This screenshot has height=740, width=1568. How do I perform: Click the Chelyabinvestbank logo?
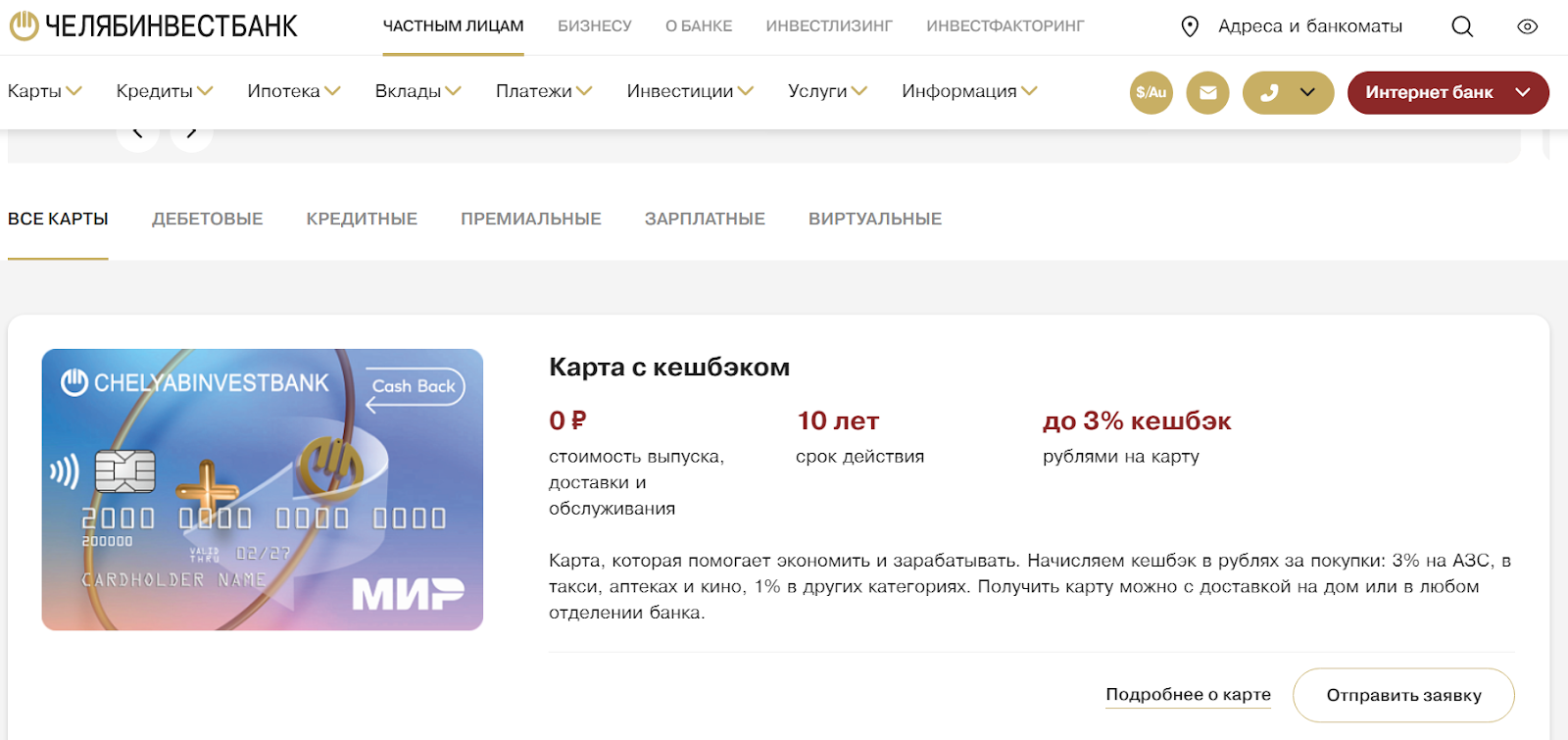[x=154, y=26]
